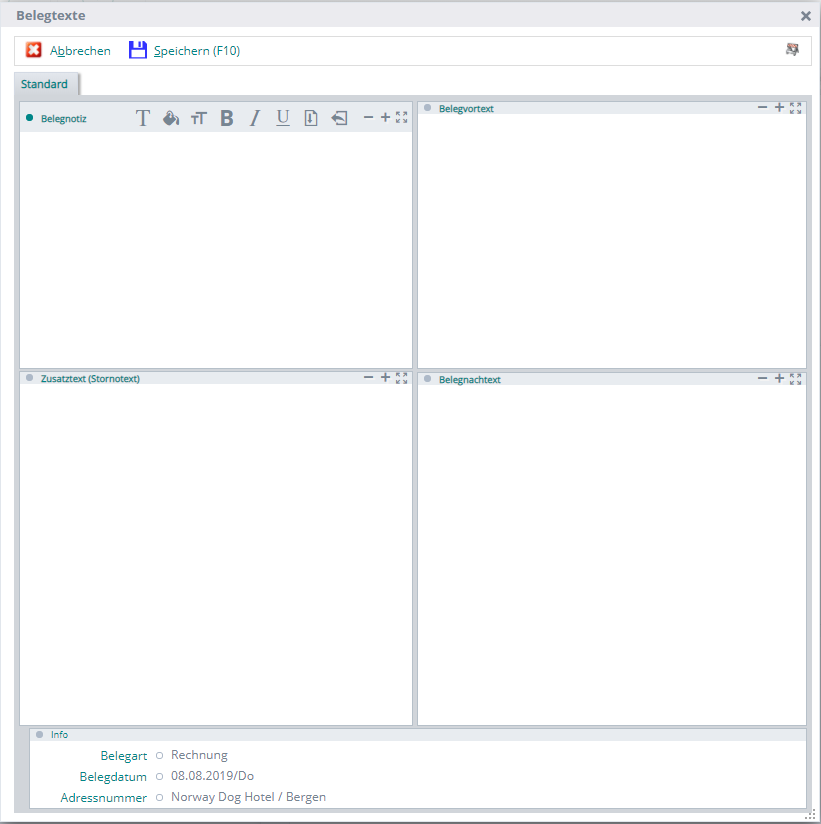Toggle the Zusatztext (Stornotext) panel status dot
Image resolution: width=821 pixels, height=824 pixels.
[x=30, y=378]
